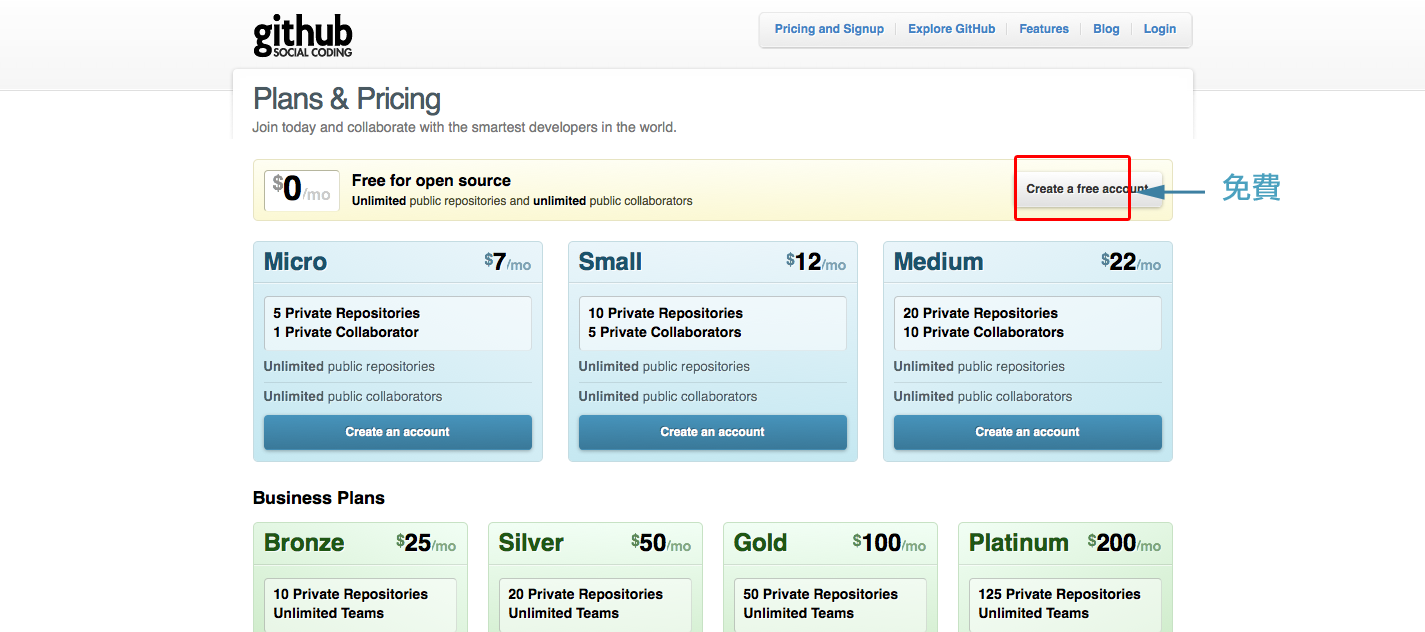The height and width of the screenshot is (632, 1425).
Task: Click '10 Private Repositories' in Small
Action: click(x=665, y=313)
